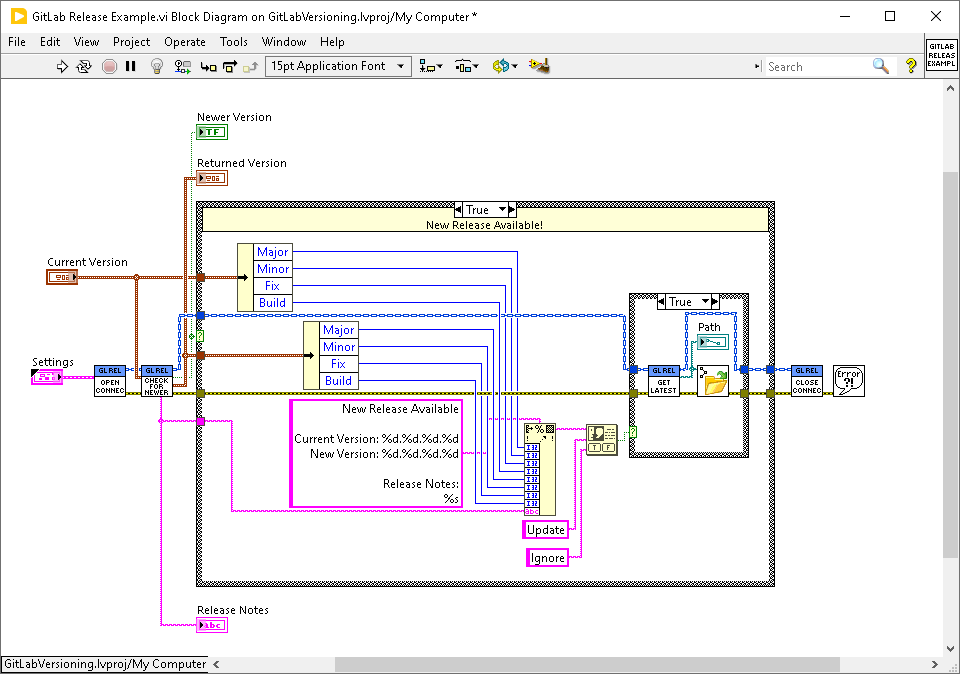Select the Returned Version cluster indicator
960x674 pixels.
pyautogui.click(x=212, y=178)
